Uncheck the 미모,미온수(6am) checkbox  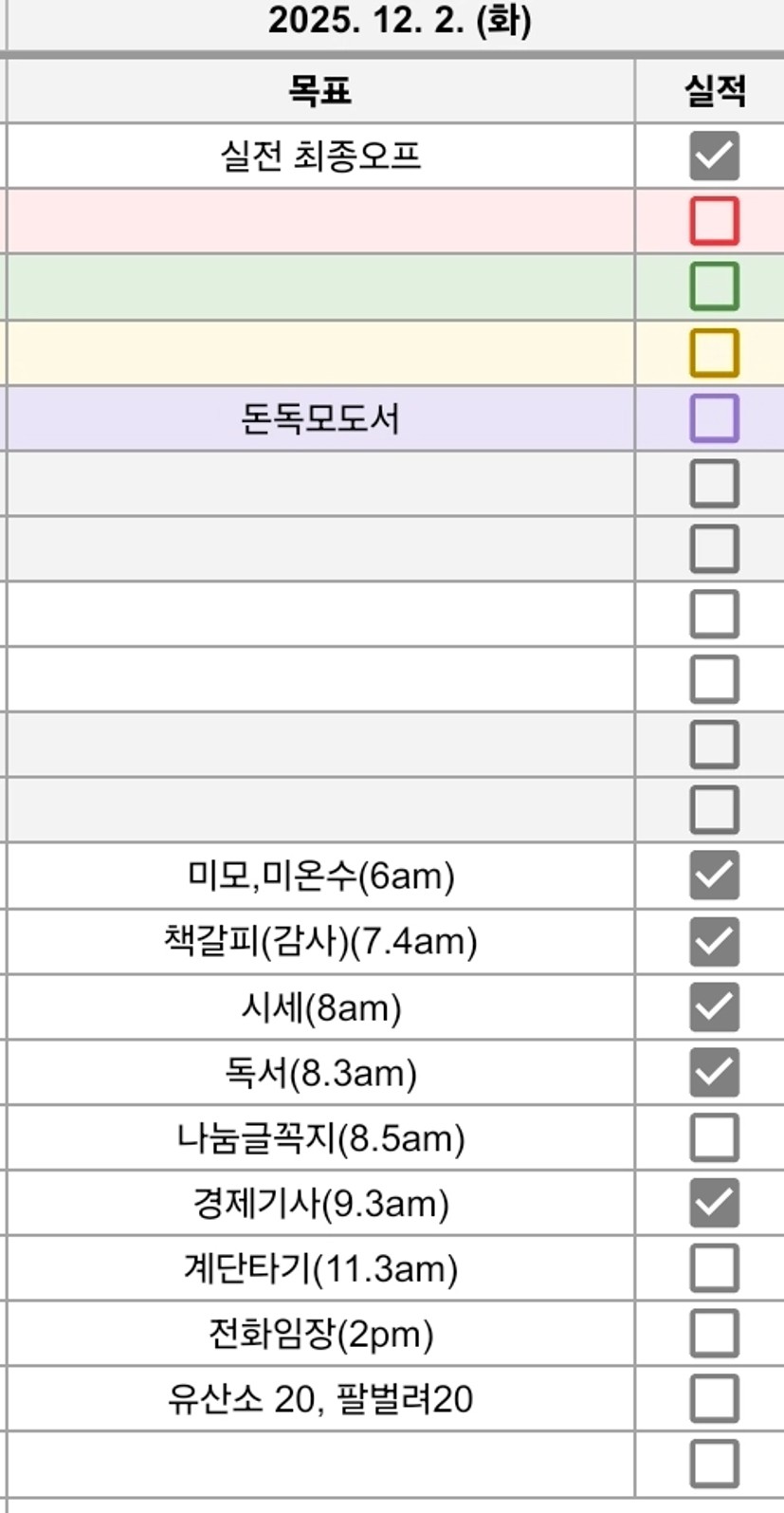point(714,875)
